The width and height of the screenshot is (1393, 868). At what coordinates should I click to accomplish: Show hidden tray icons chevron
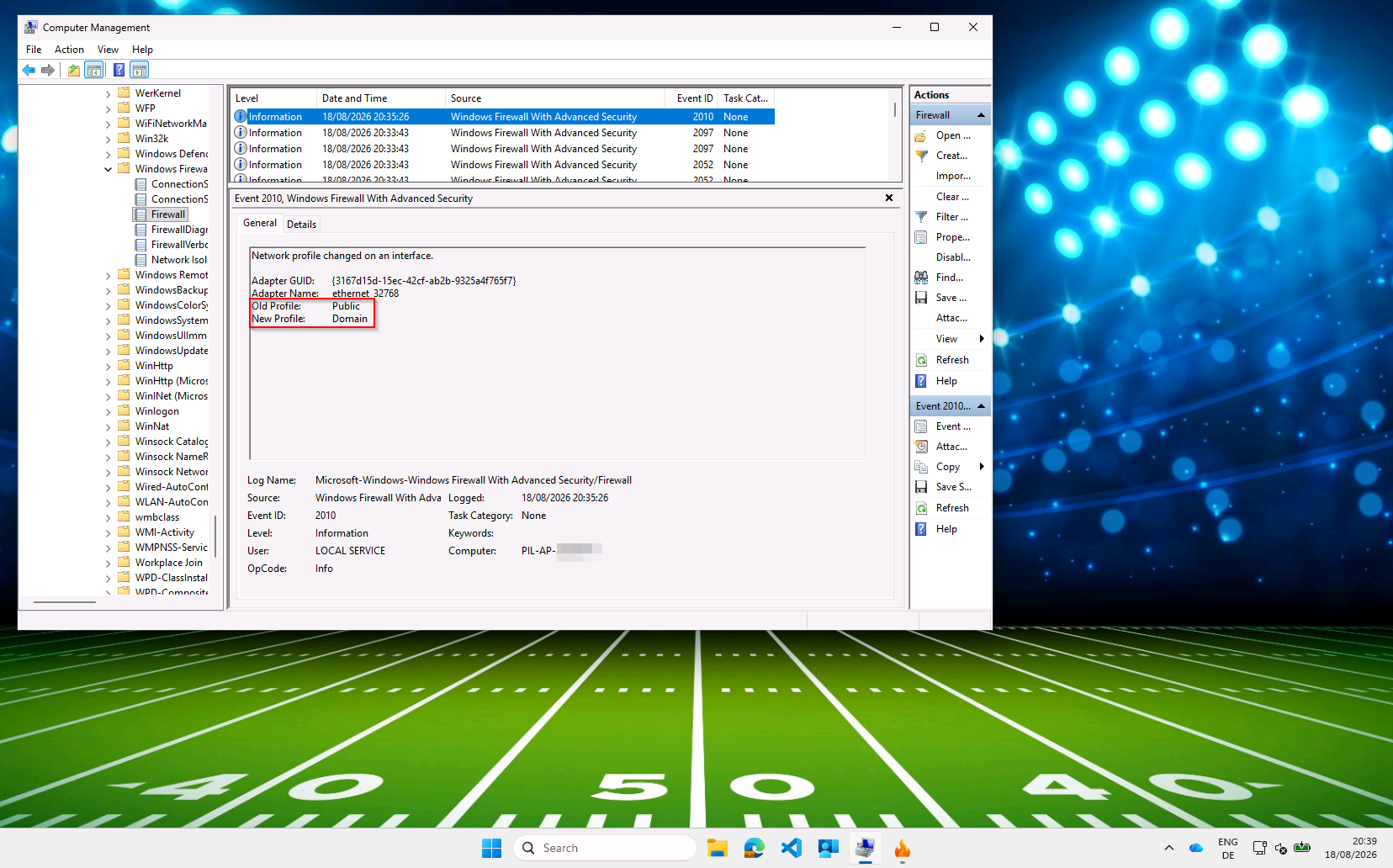coord(1169,848)
